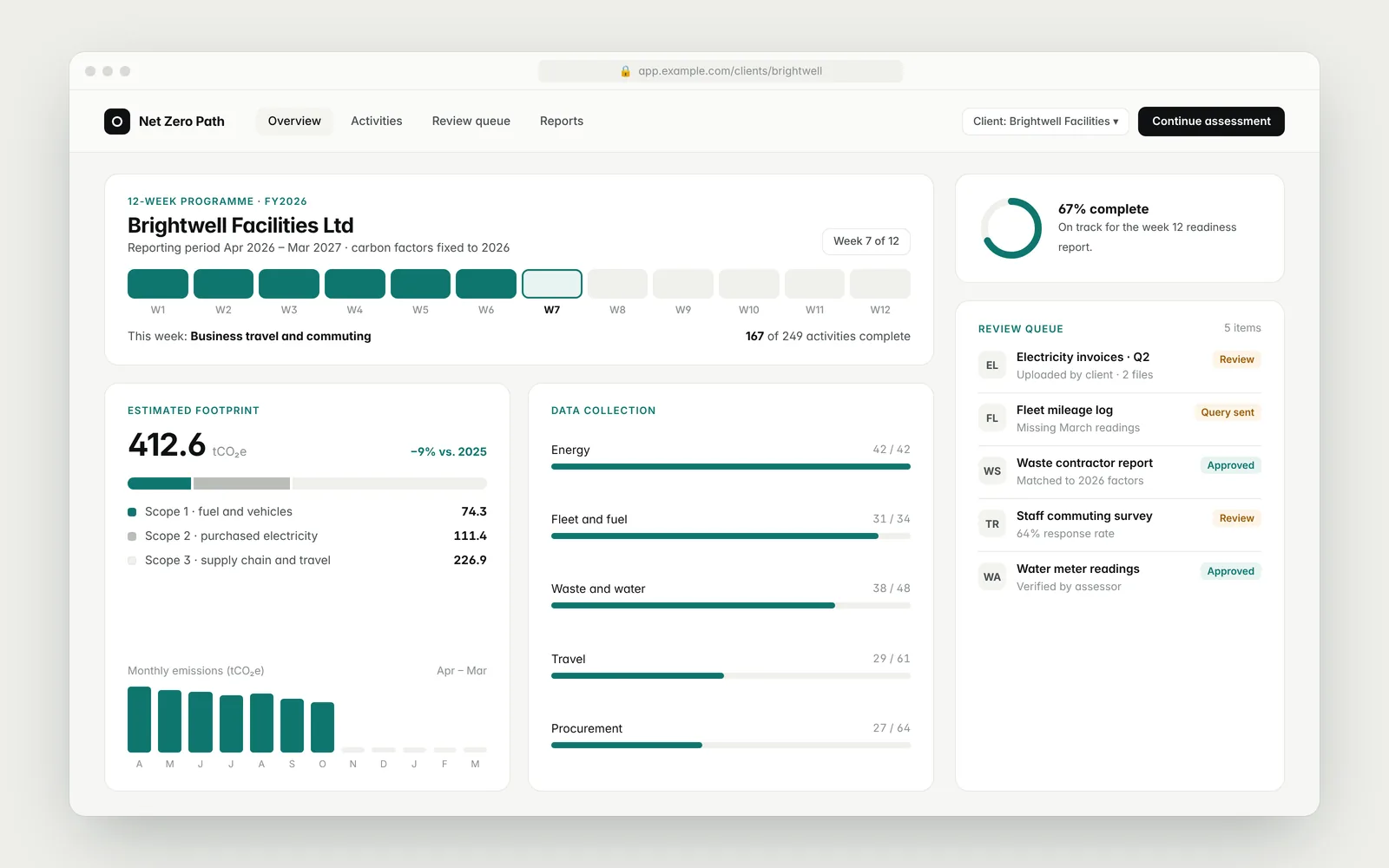
Task: Click the 67% complete progress ring
Action: coord(1011,228)
